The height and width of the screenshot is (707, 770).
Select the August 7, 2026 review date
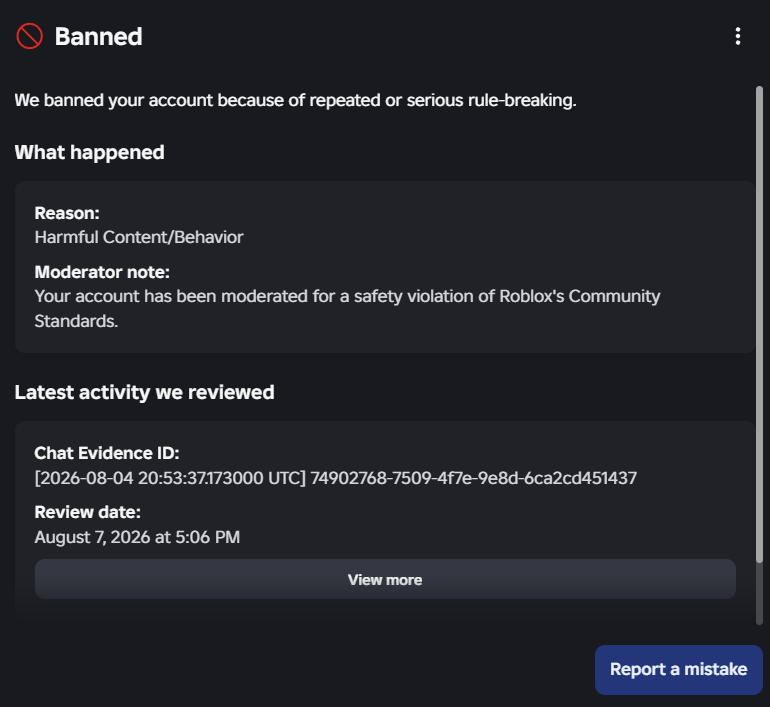coord(137,537)
